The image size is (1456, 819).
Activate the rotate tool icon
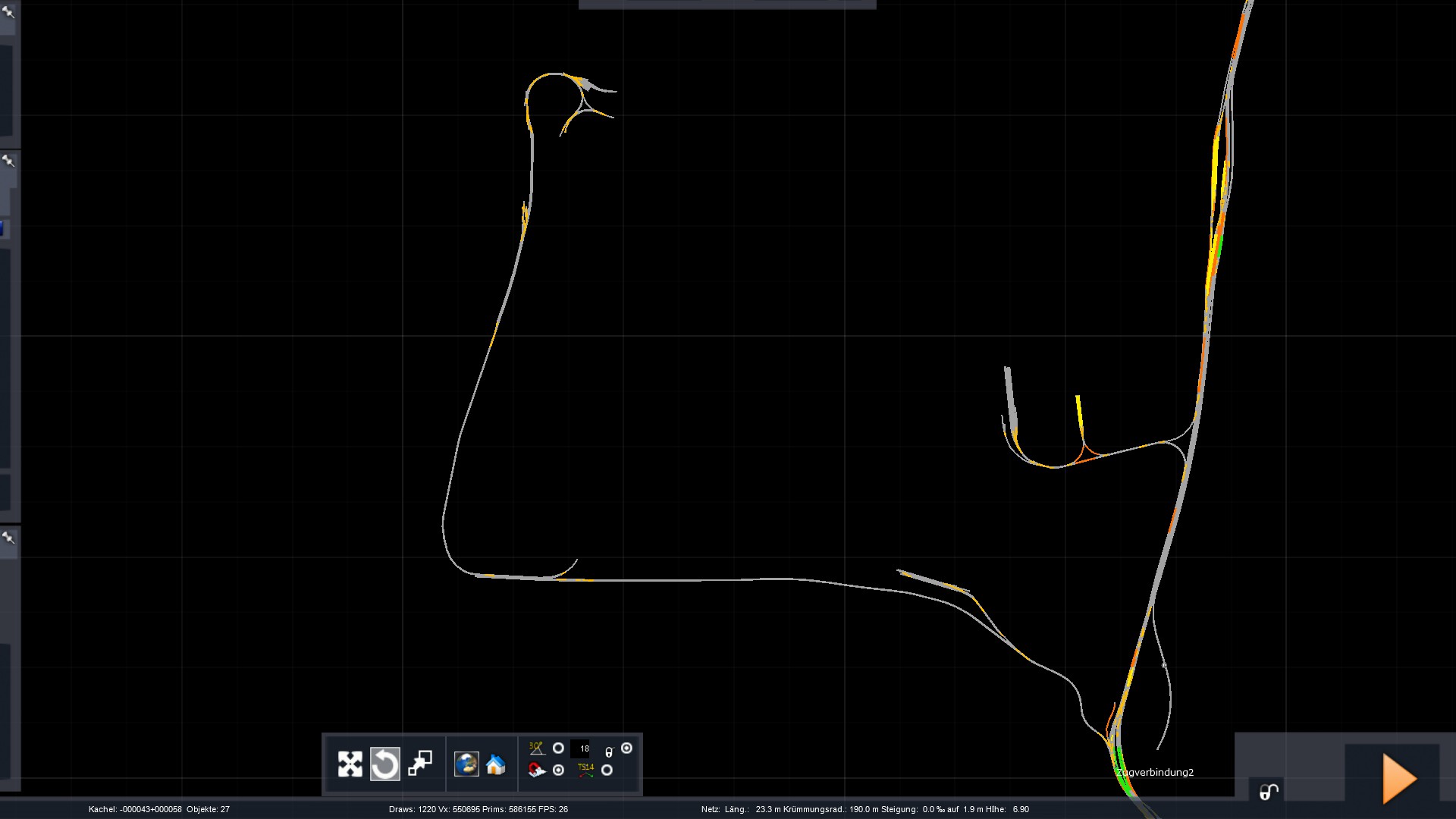(x=384, y=764)
